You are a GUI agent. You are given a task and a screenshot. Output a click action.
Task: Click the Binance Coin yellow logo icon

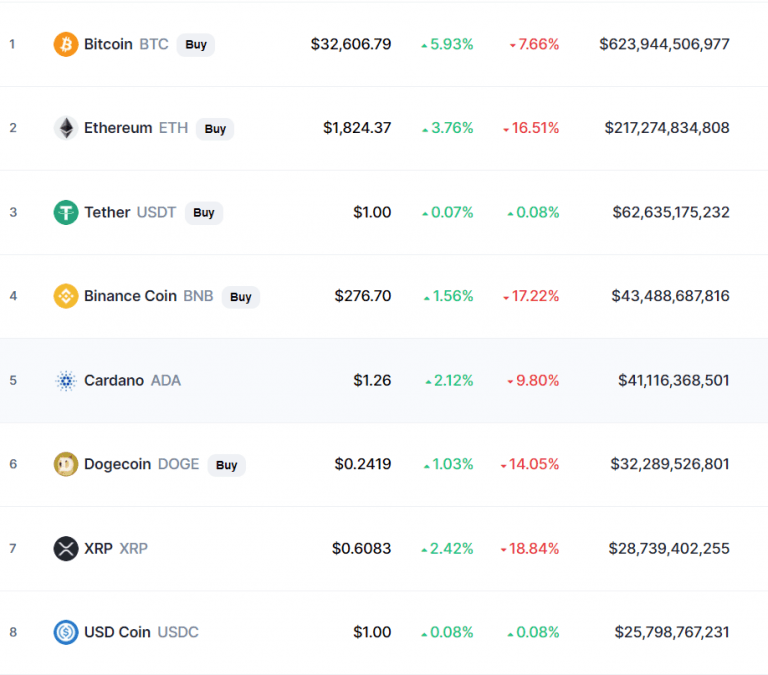(66, 296)
